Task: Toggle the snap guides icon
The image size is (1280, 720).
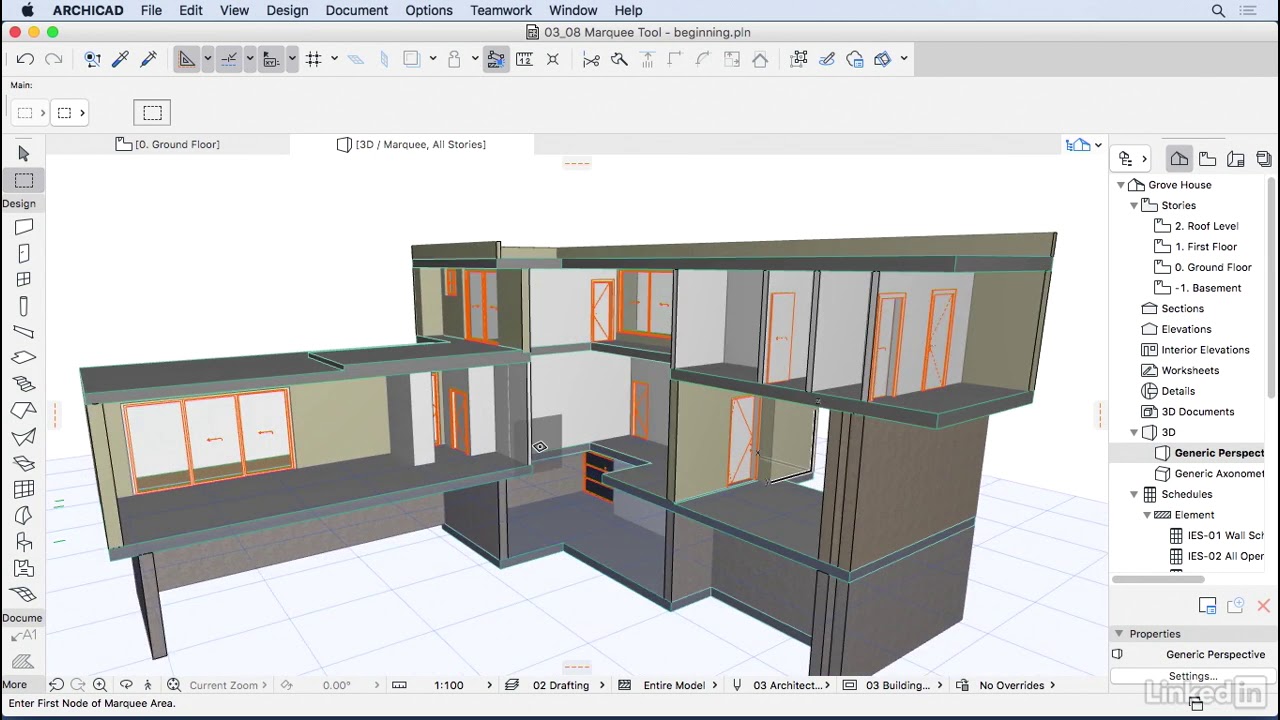Action: click(229, 59)
